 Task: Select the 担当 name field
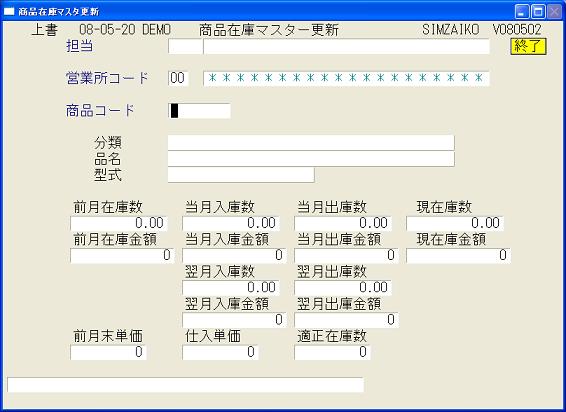(x=346, y=47)
